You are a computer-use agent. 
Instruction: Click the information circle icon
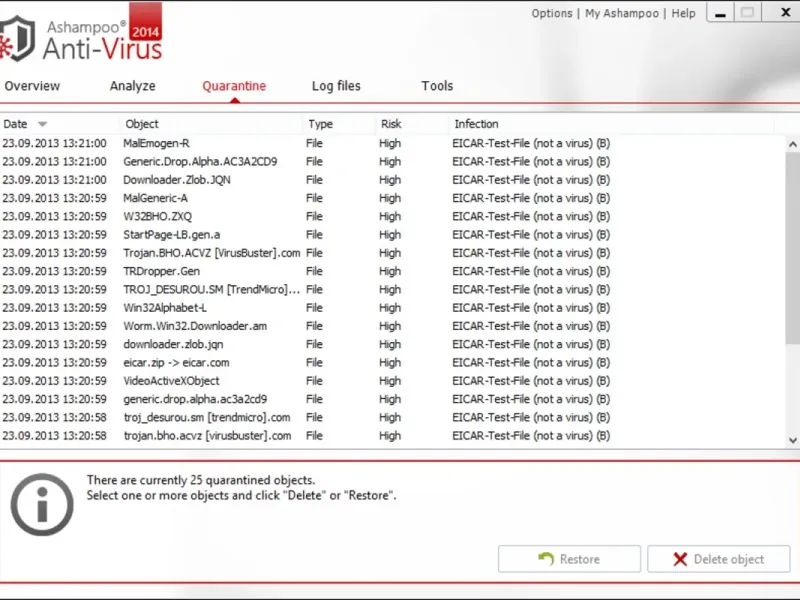(42, 505)
